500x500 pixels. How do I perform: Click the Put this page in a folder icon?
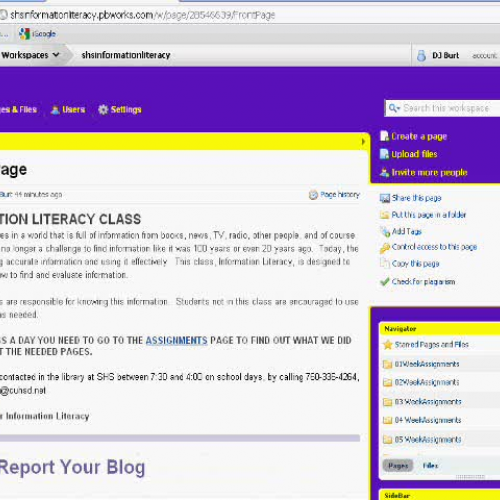(385, 215)
